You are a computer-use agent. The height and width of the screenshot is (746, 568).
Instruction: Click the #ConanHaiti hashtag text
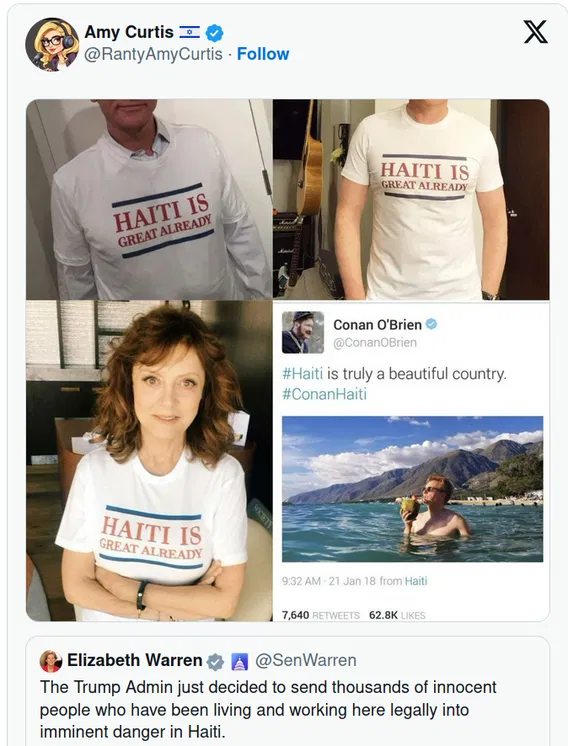324,394
